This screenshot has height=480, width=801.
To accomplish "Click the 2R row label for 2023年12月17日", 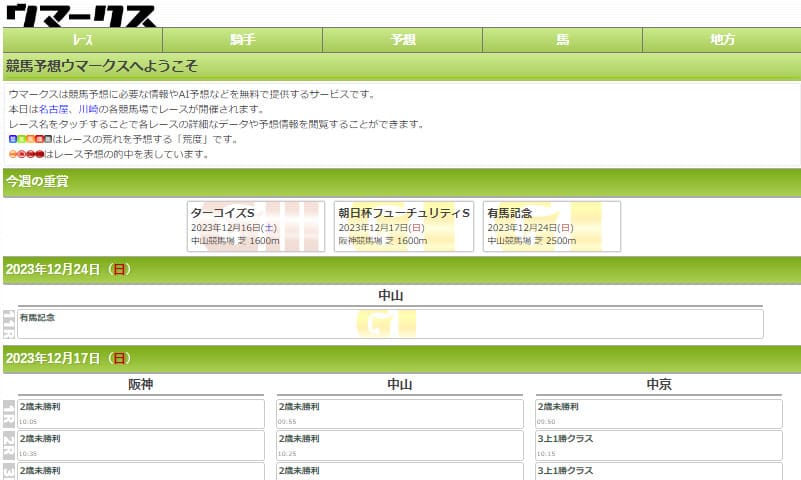I will (x=9, y=446).
